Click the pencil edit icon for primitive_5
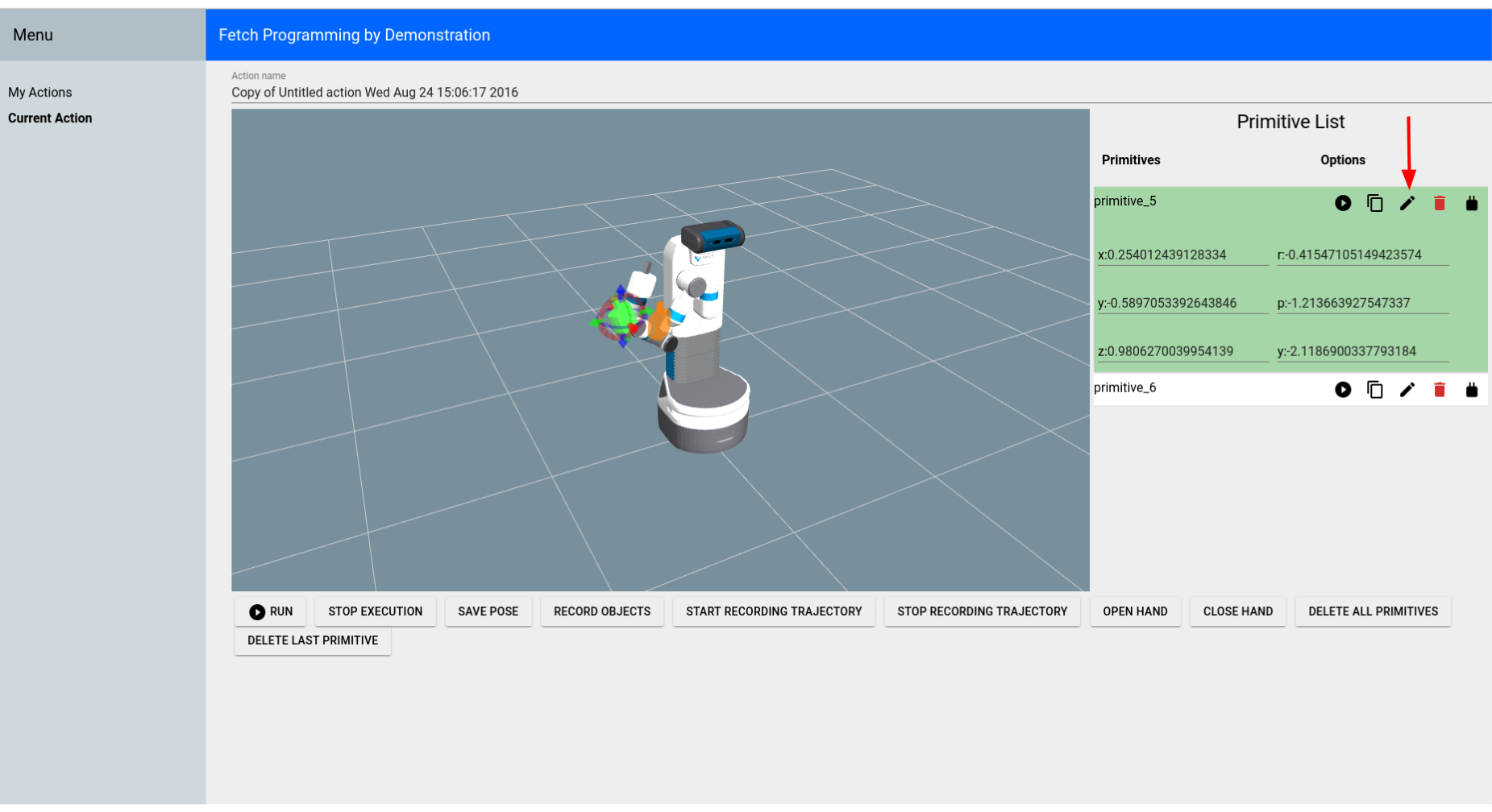Screen dimensions: 1492x812 pyautogui.click(x=1407, y=203)
